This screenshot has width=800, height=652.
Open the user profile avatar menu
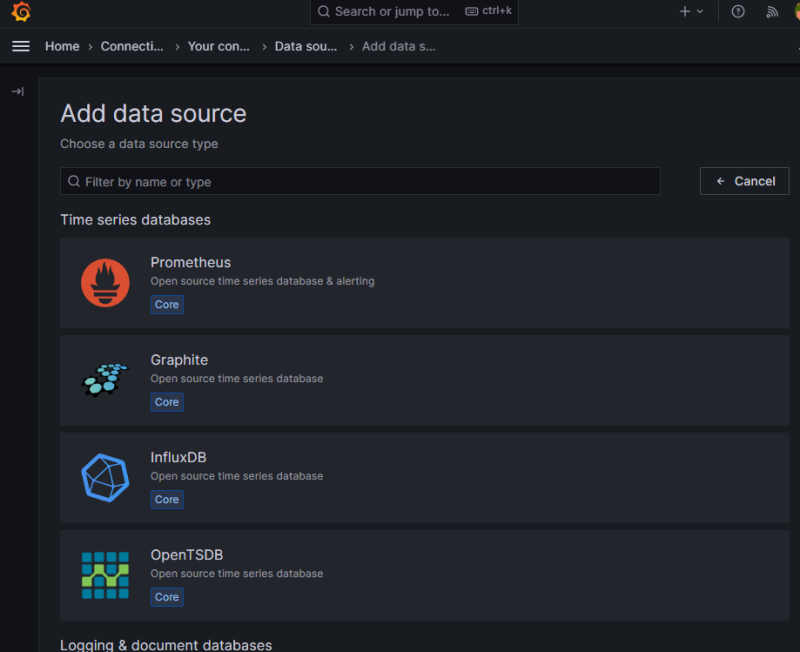coord(795,12)
